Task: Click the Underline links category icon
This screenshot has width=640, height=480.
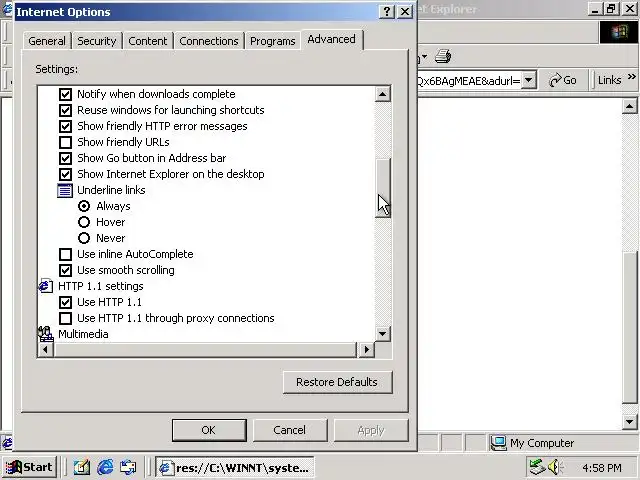Action: tap(65, 190)
